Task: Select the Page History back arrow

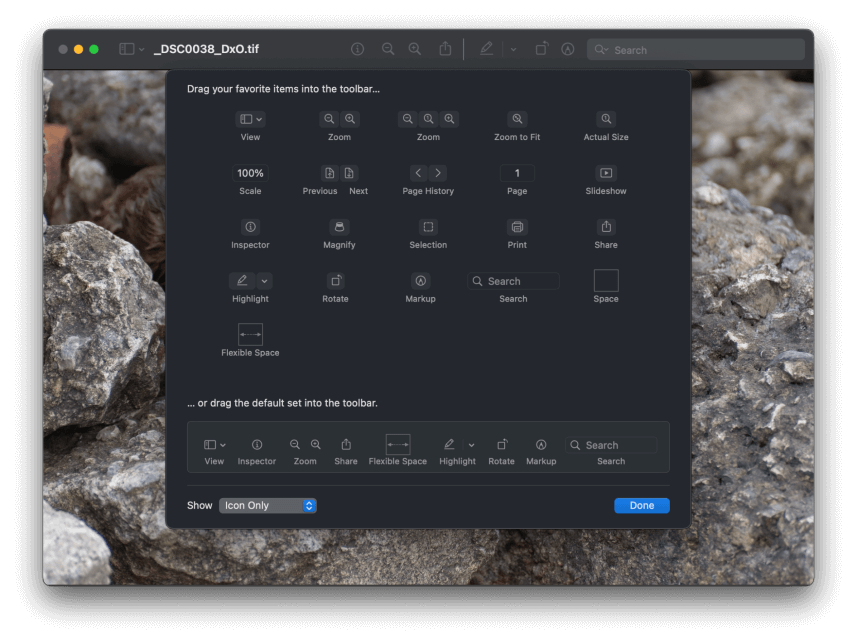Action: pos(418,172)
